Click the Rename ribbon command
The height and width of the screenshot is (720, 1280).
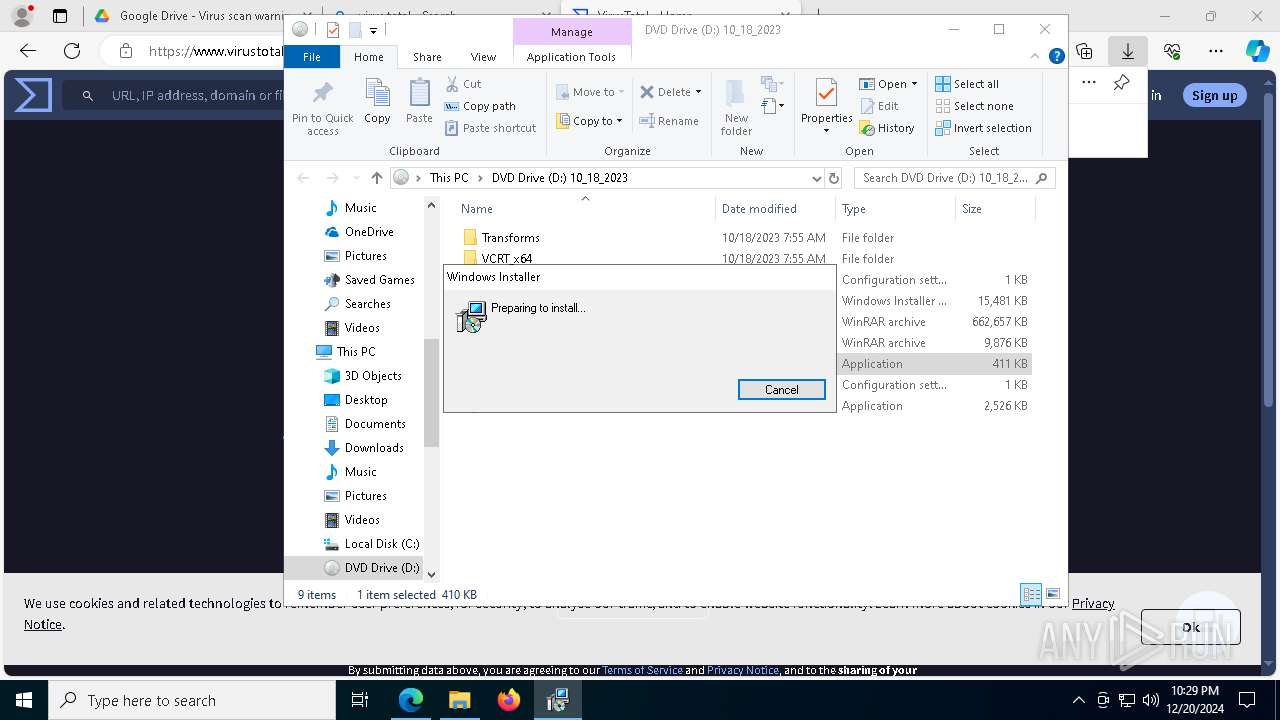[669, 121]
